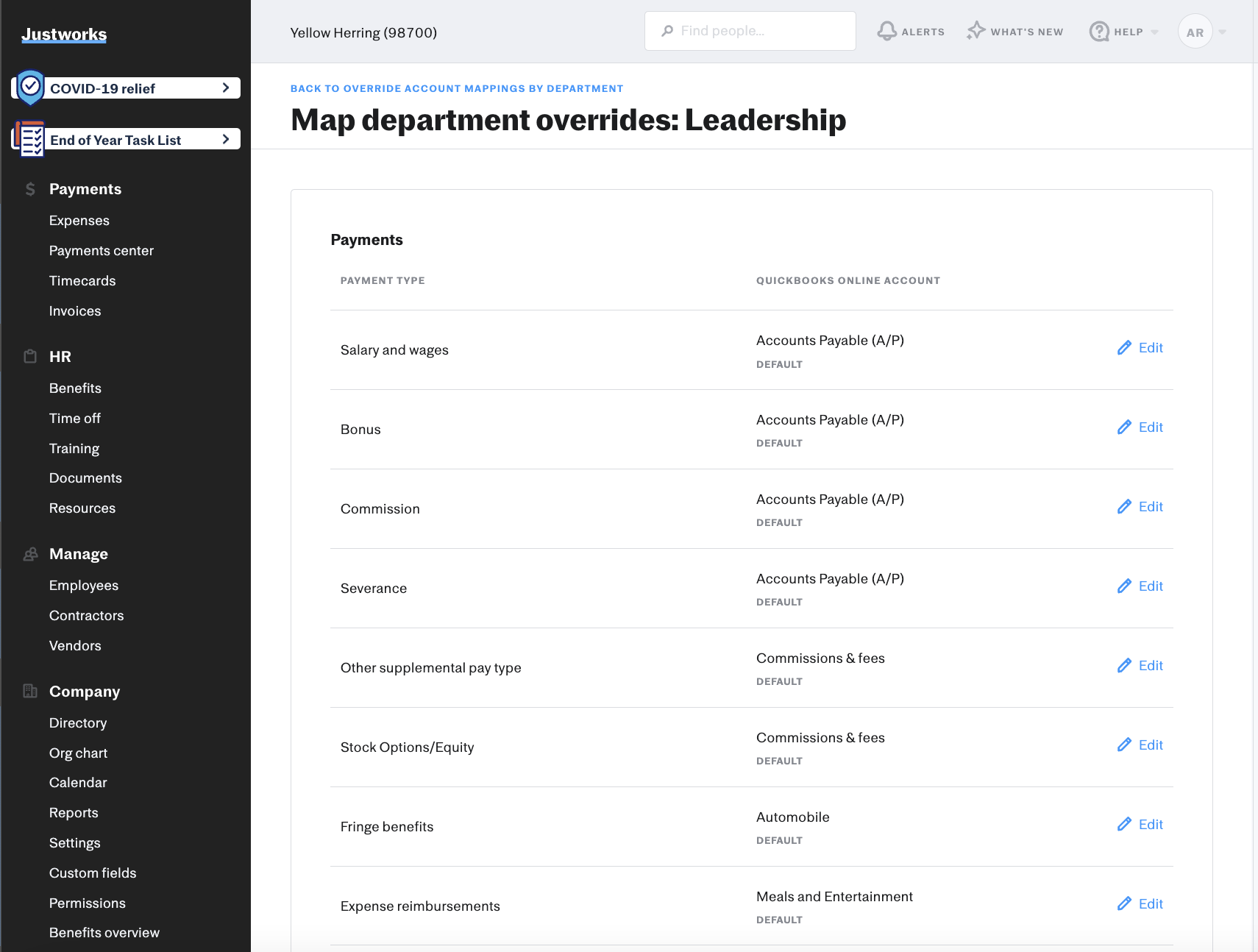Click pencil icon for Salary and wages
The height and width of the screenshot is (952, 1258).
(x=1124, y=348)
